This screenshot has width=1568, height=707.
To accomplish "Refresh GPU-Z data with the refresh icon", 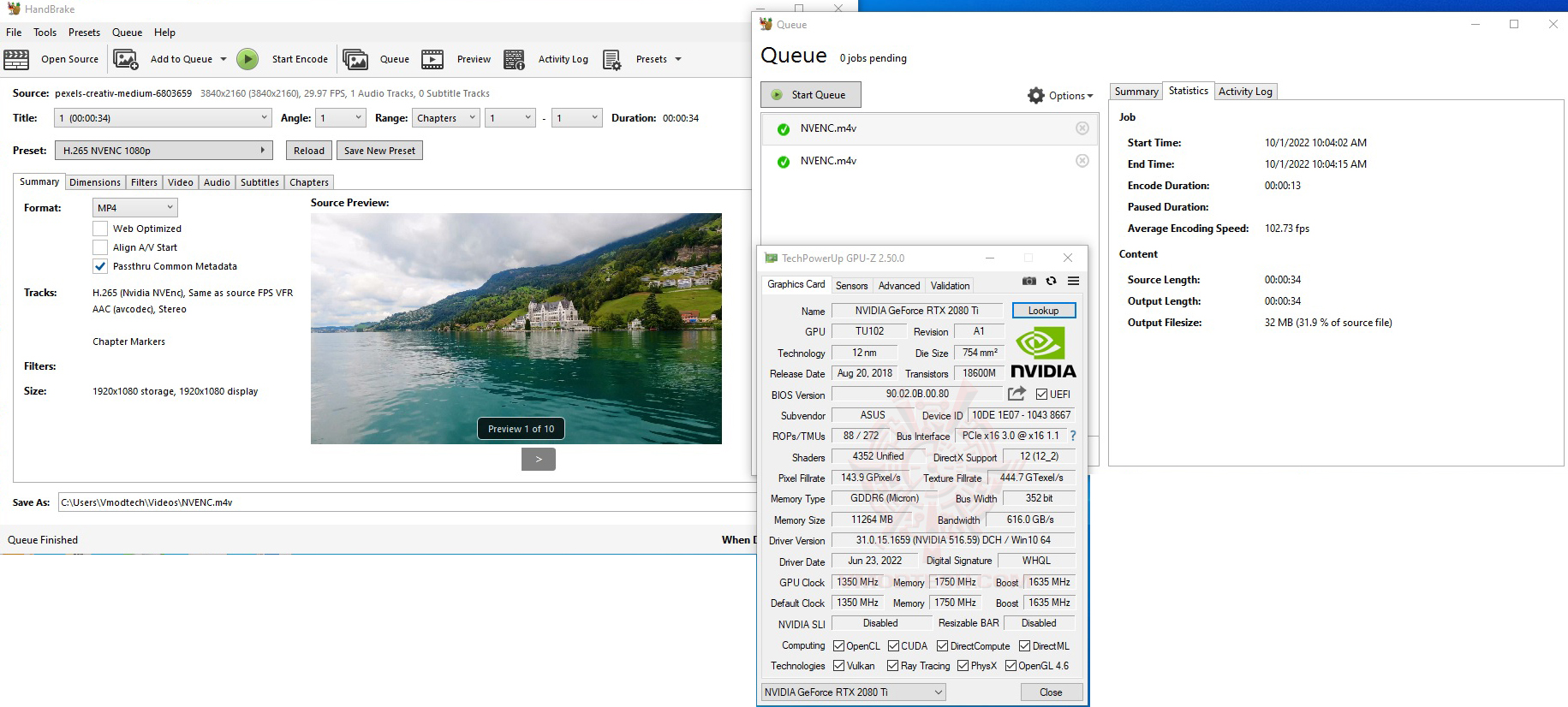I will (x=1051, y=281).
